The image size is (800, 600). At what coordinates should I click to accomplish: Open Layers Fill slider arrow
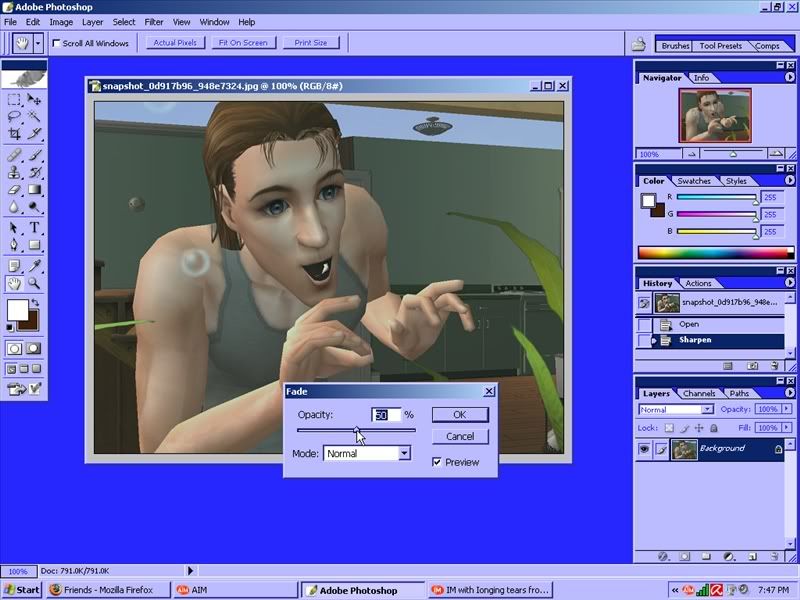pos(786,428)
